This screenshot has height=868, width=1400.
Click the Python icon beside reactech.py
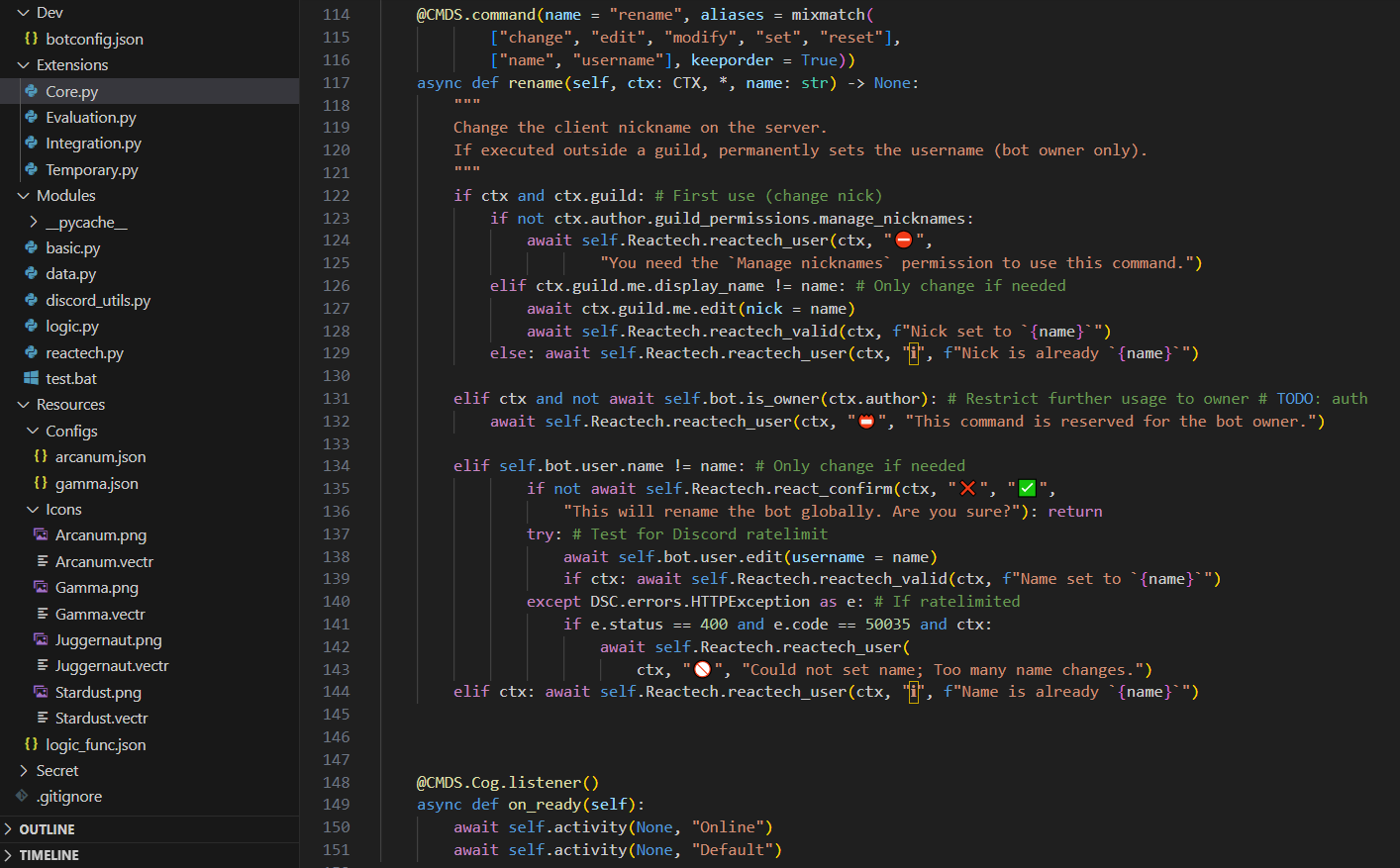[33, 351]
